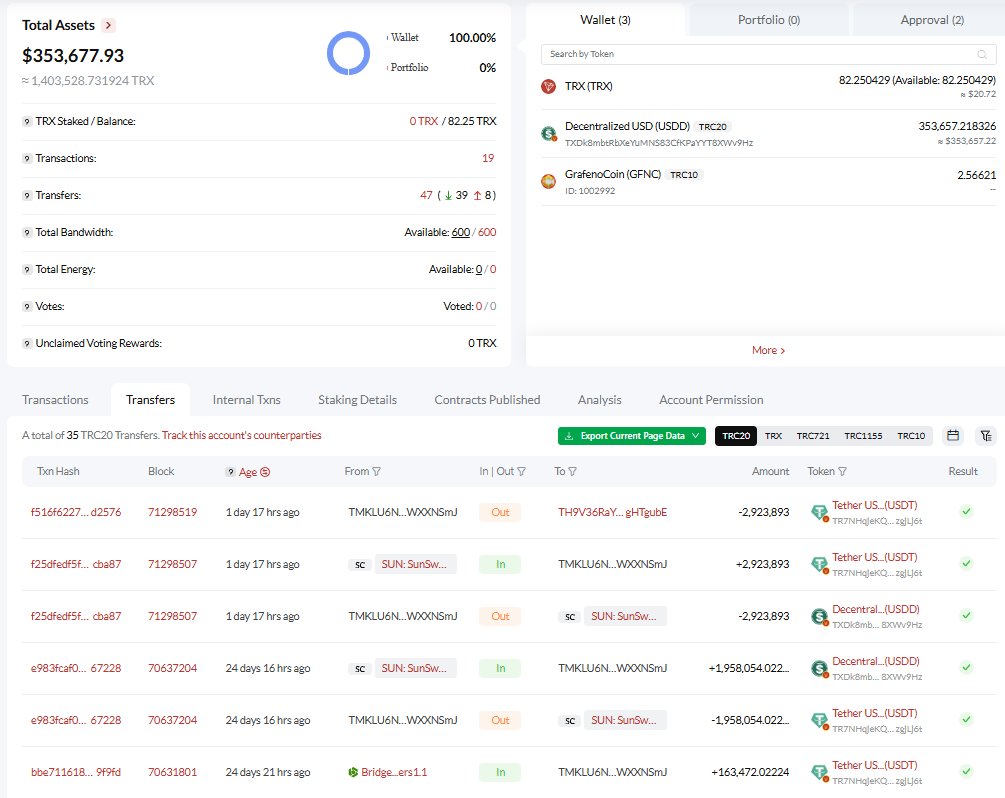The height and width of the screenshot is (798, 1005).
Task: Open the Analysis tab
Action: (x=600, y=400)
